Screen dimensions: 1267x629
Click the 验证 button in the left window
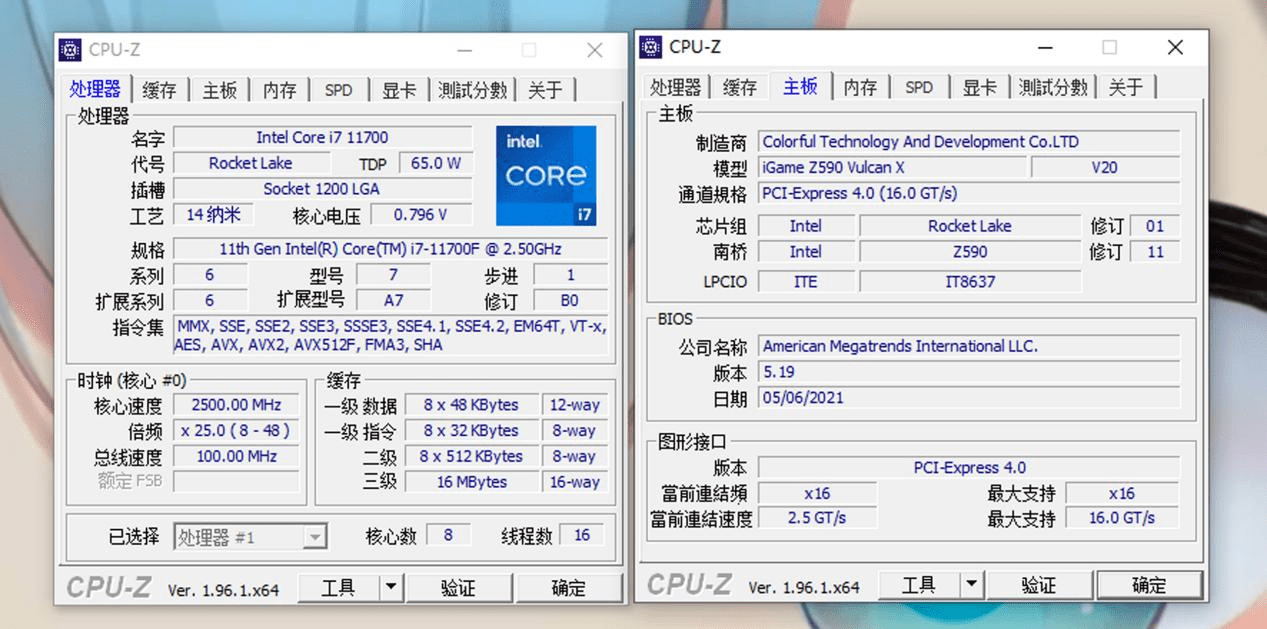[459, 588]
